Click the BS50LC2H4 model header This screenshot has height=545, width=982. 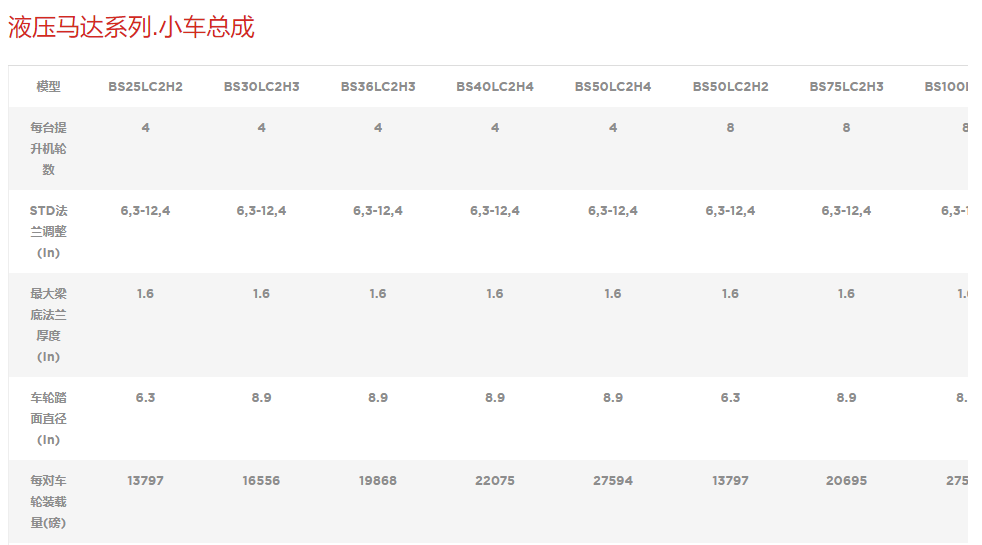click(x=612, y=87)
